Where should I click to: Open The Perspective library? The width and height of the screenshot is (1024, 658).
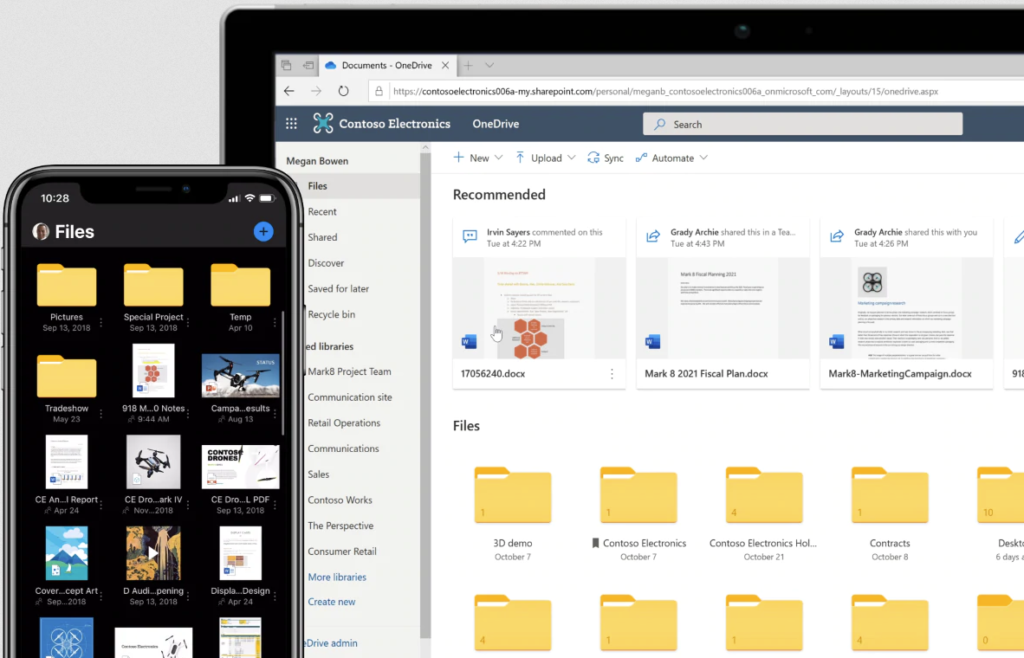pyautogui.click(x=341, y=525)
